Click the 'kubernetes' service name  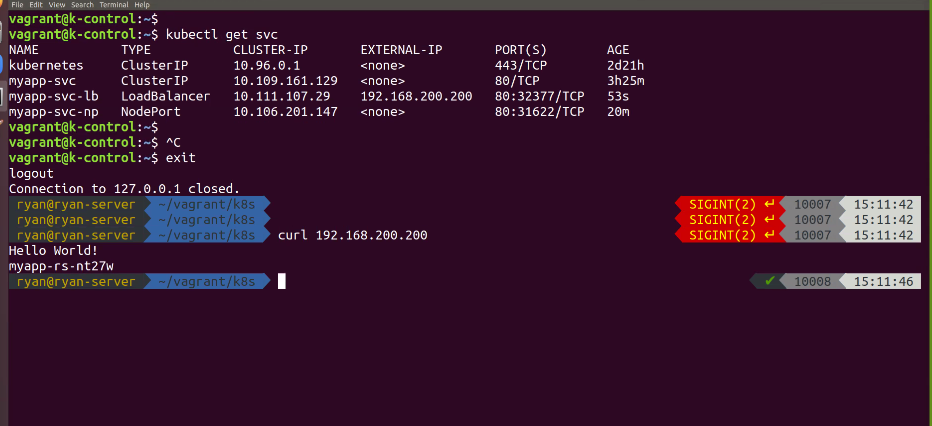[46, 65]
